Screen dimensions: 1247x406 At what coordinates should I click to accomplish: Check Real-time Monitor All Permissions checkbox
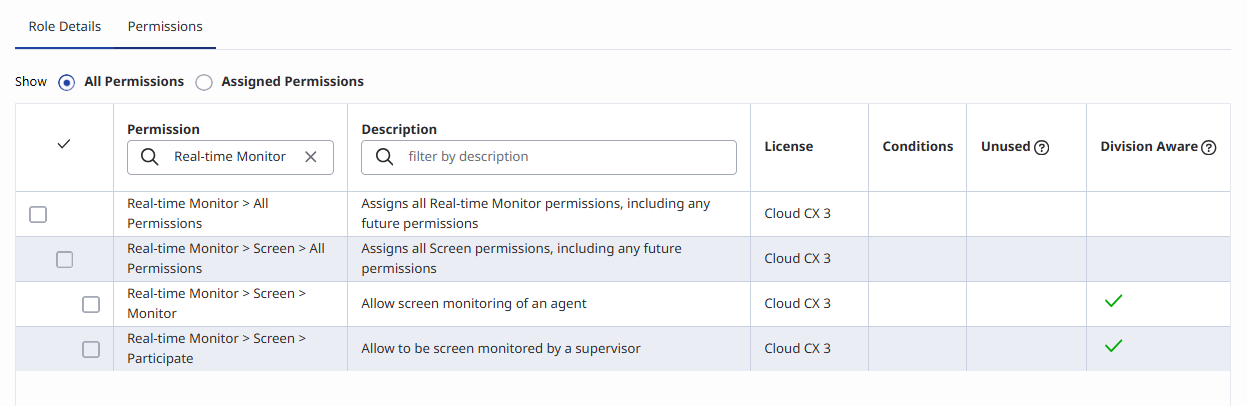(38, 214)
